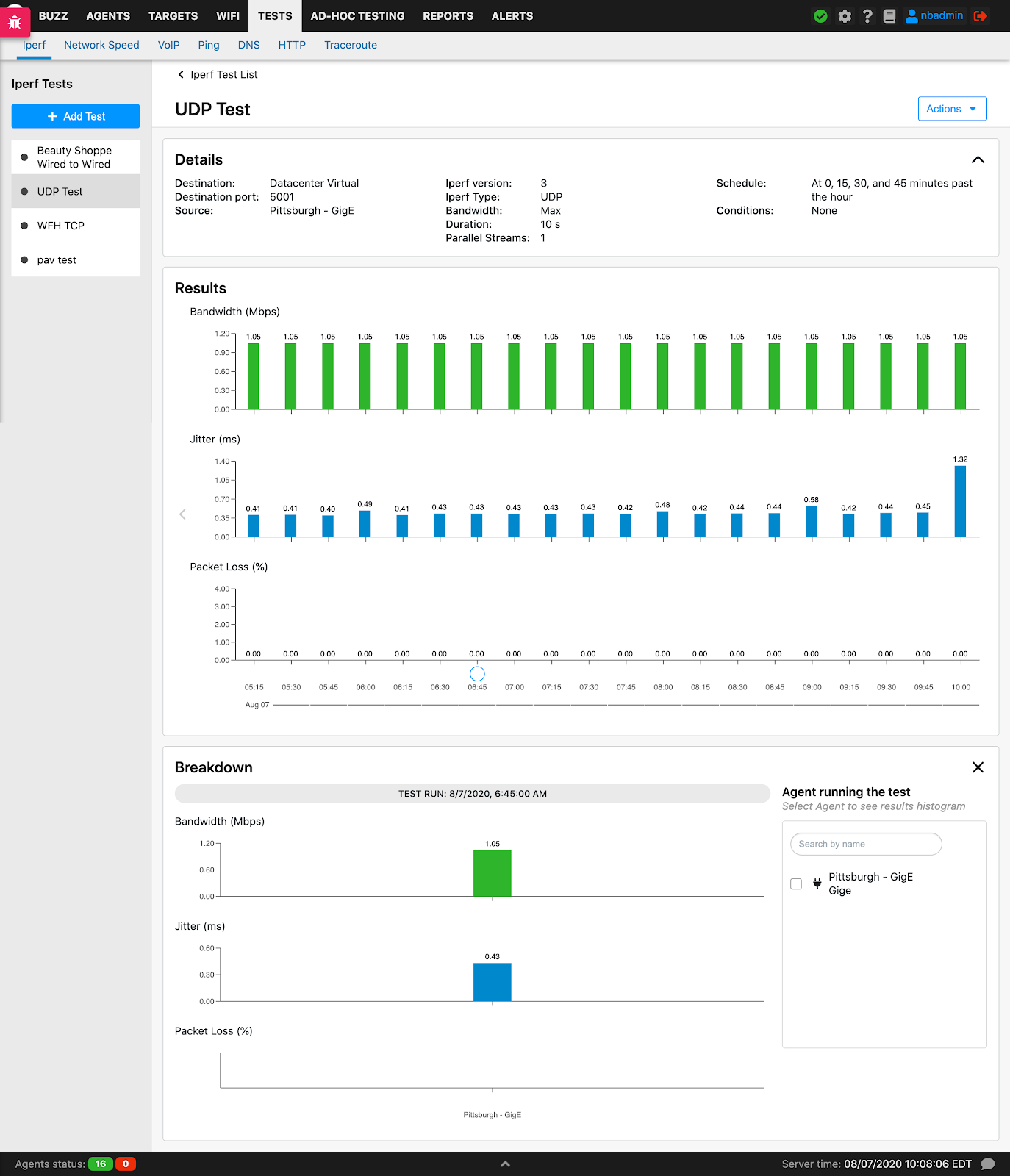Click the Breakdown bandwidth 1.05 green bar

pyautogui.click(x=493, y=873)
